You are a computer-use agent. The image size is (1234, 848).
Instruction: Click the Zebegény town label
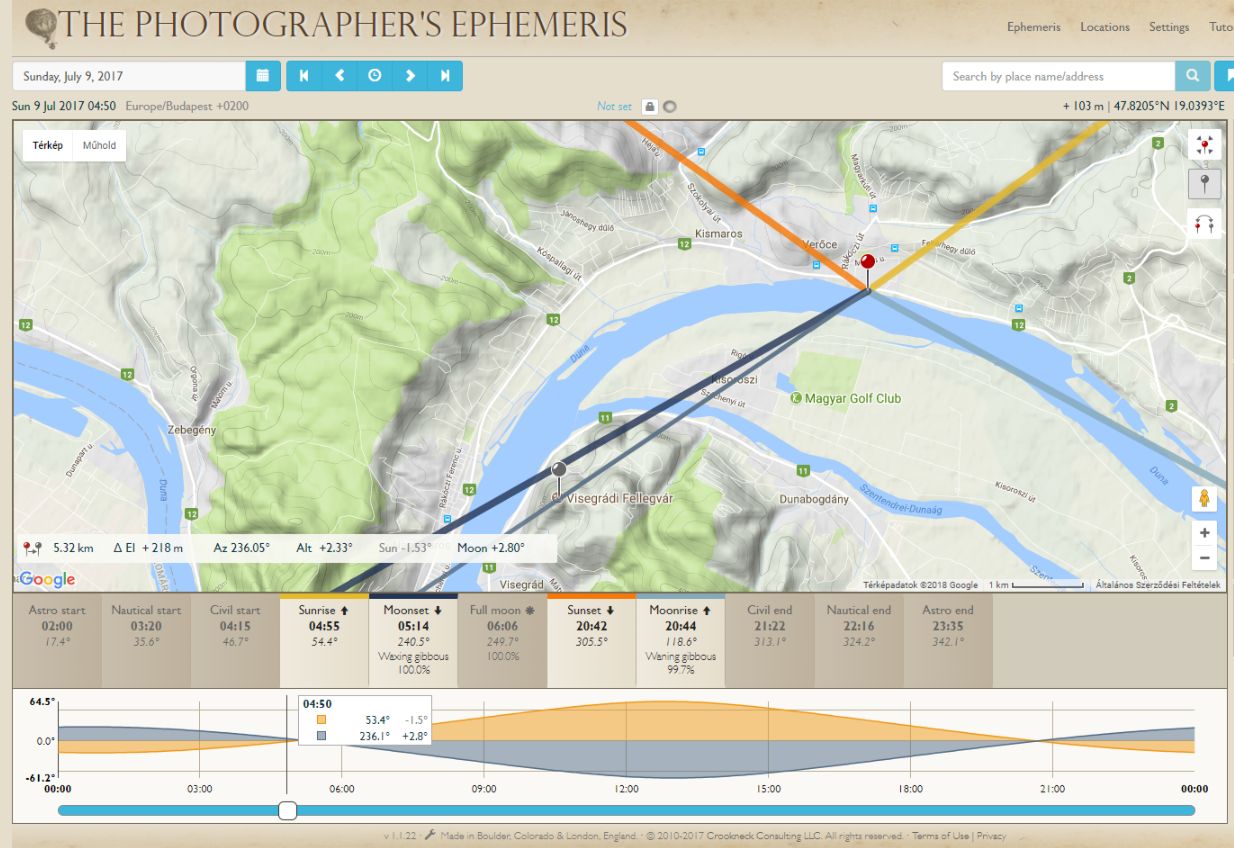tap(191, 430)
